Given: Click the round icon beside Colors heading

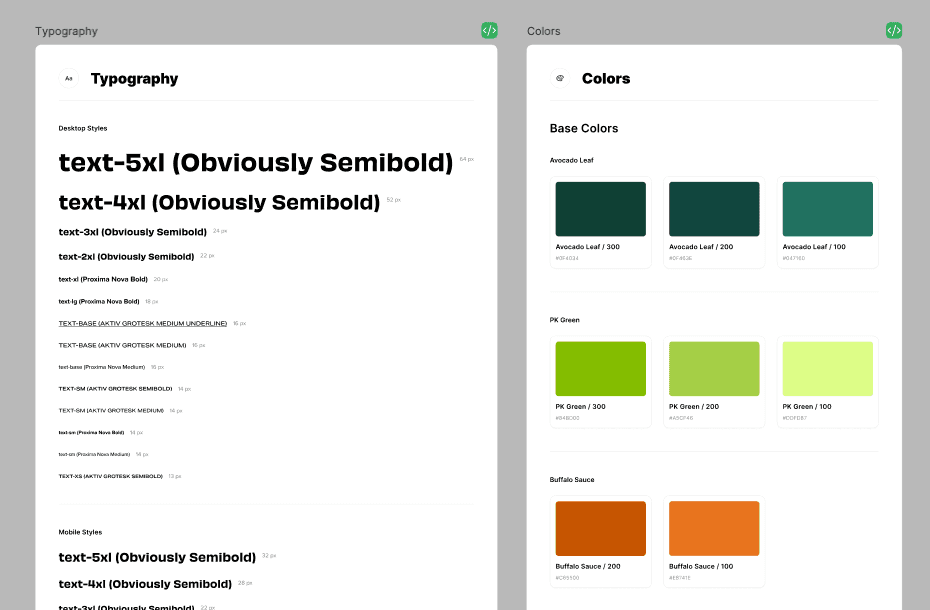Looking at the screenshot, I should pyautogui.click(x=560, y=78).
